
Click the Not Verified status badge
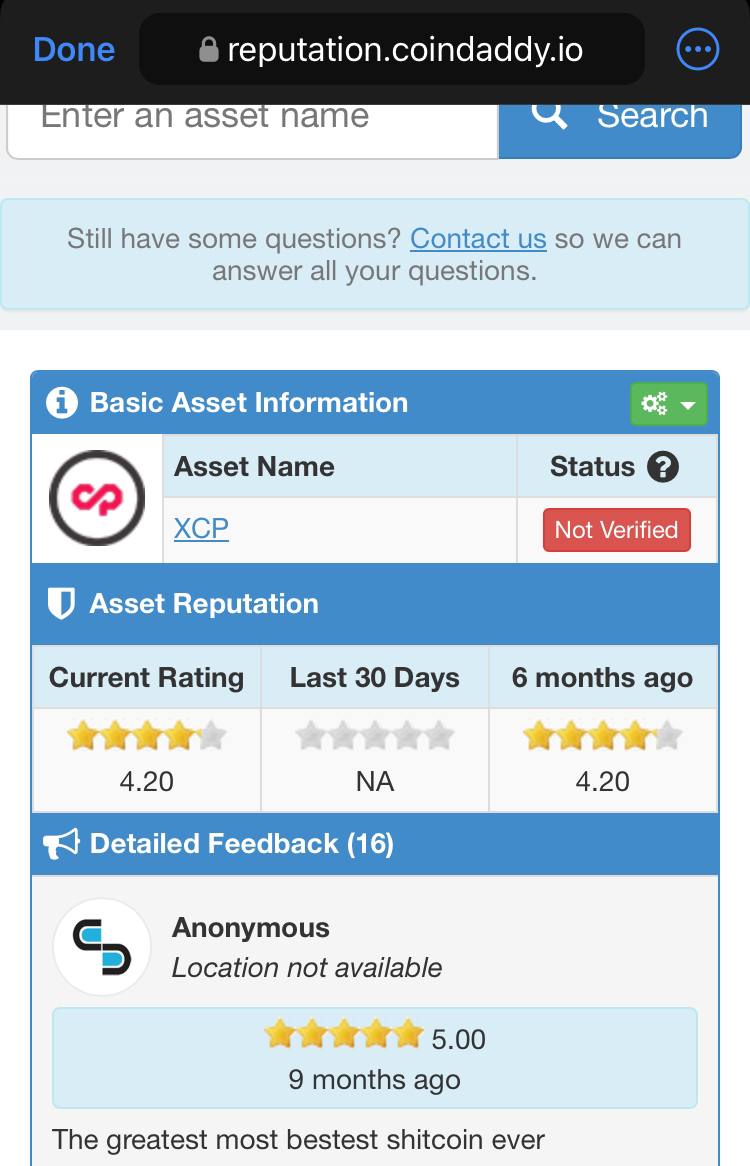click(x=616, y=529)
